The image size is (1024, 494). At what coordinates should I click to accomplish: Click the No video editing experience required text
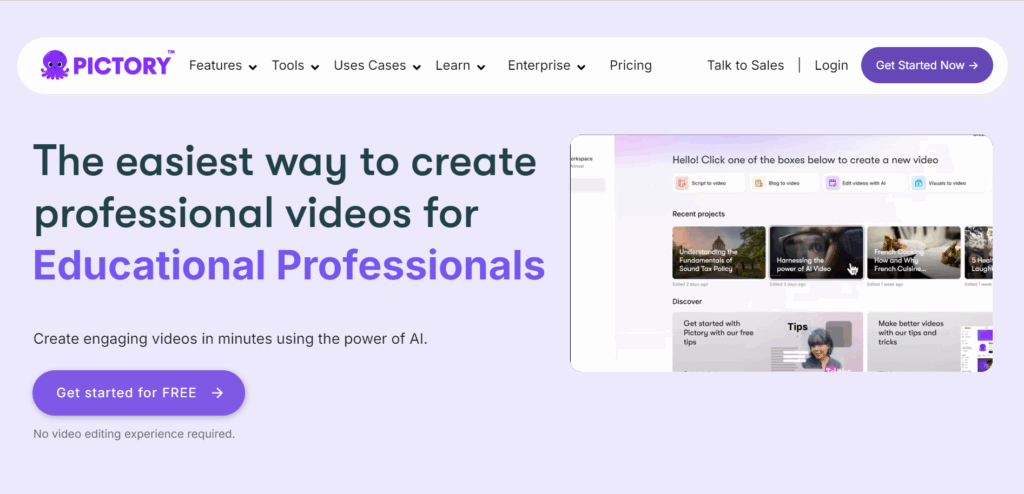click(x=134, y=433)
